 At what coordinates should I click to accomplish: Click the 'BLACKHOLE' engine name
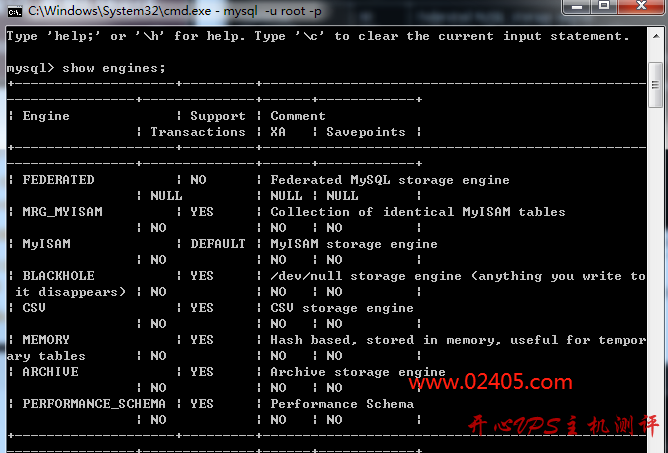(x=58, y=276)
